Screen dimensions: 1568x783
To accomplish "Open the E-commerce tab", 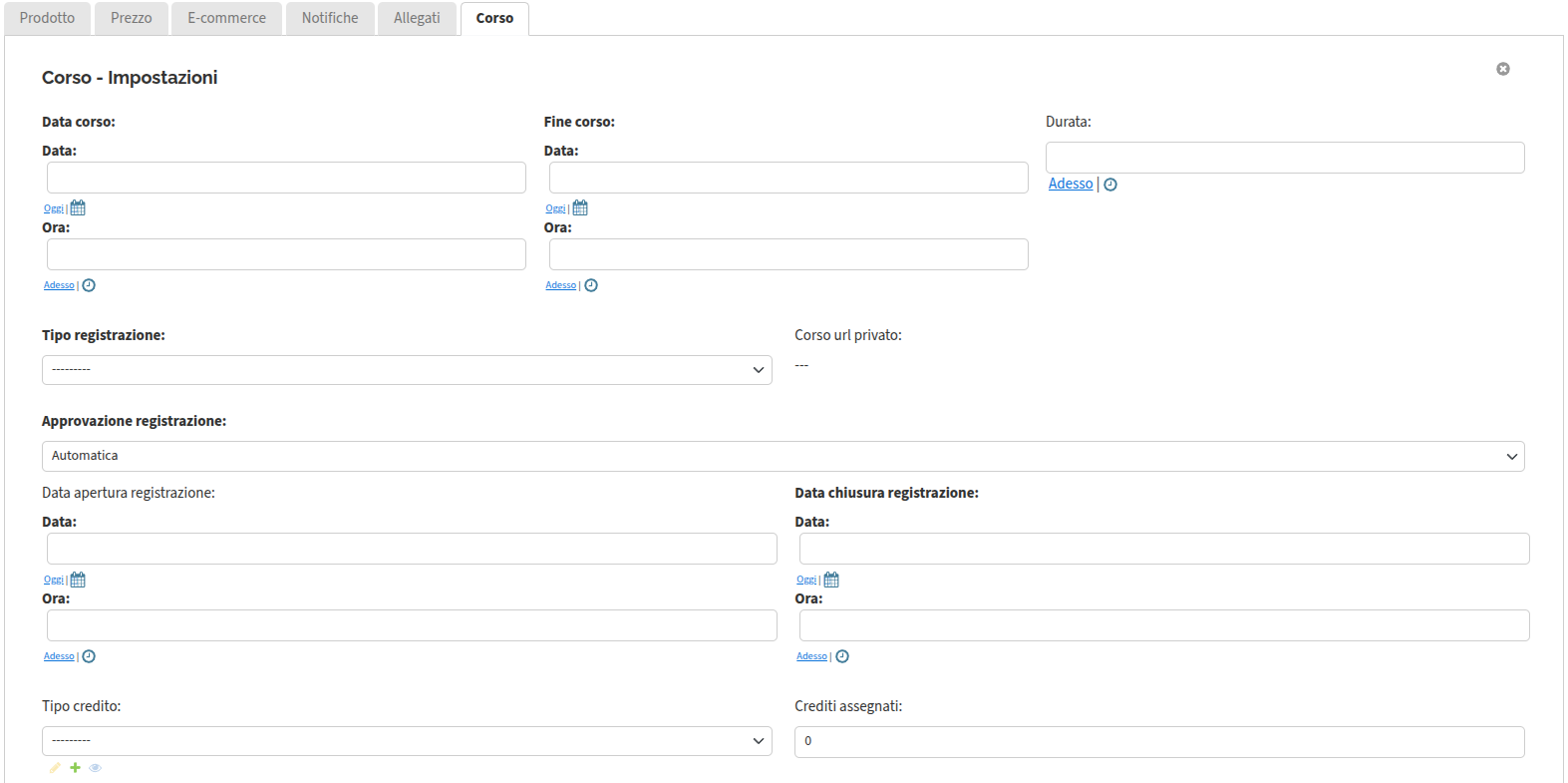I will pos(227,18).
